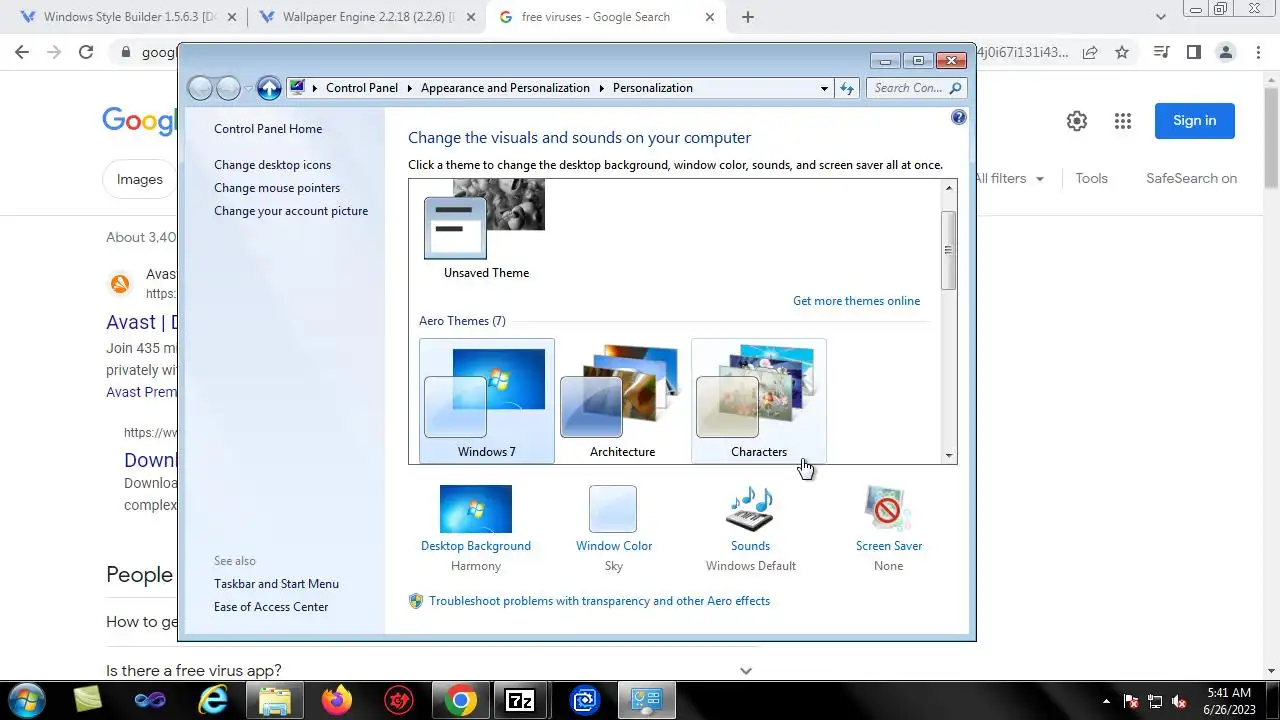This screenshot has height=720, width=1280.
Task: Show hidden system tray icons
Action: click(x=1106, y=701)
